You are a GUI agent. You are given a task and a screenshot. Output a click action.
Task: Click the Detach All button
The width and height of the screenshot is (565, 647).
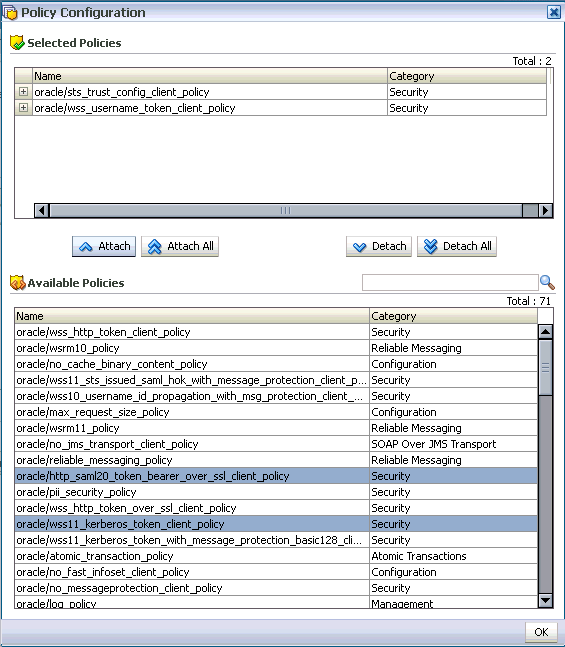(457, 246)
